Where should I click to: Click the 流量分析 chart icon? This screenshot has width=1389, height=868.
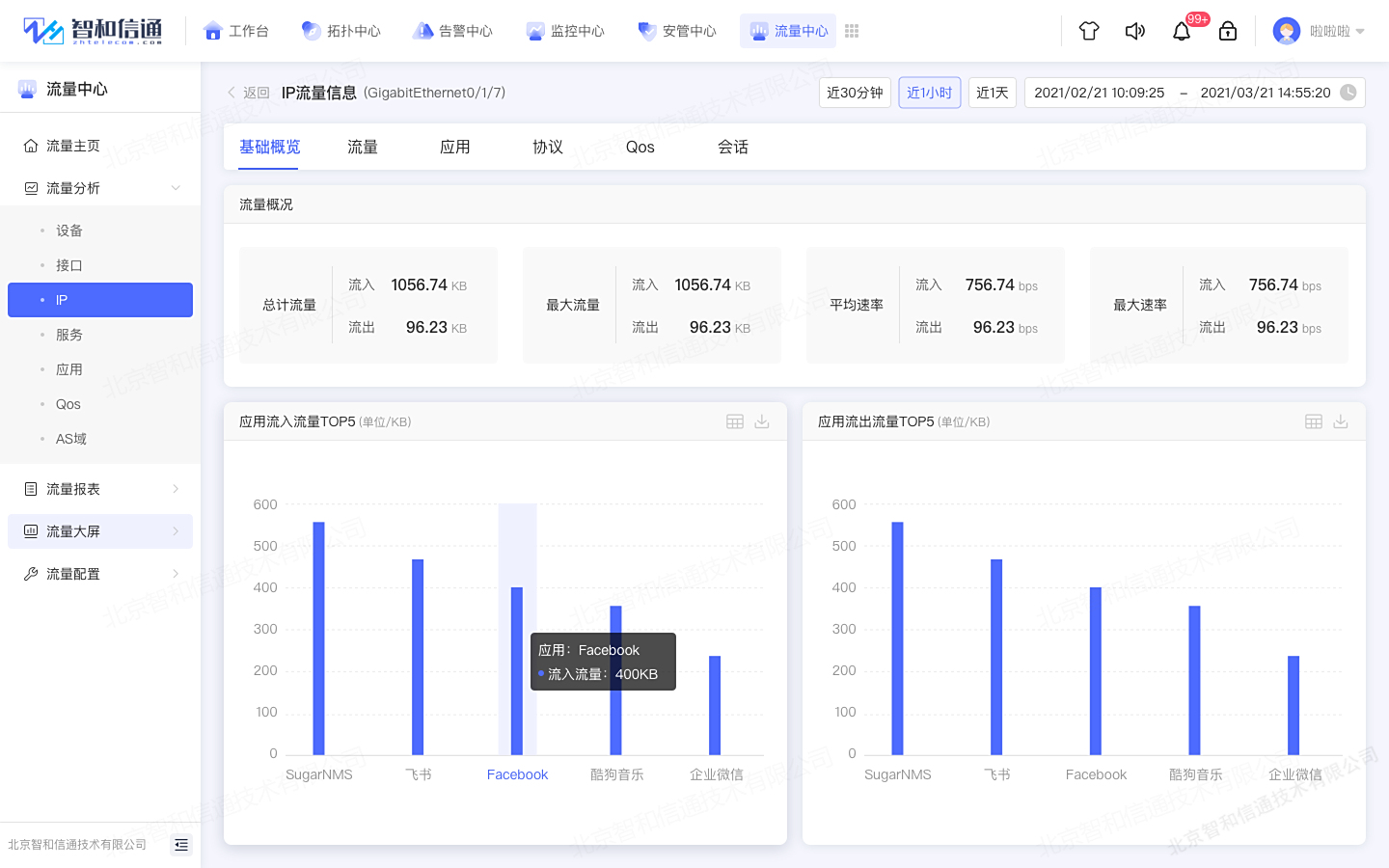[31, 188]
